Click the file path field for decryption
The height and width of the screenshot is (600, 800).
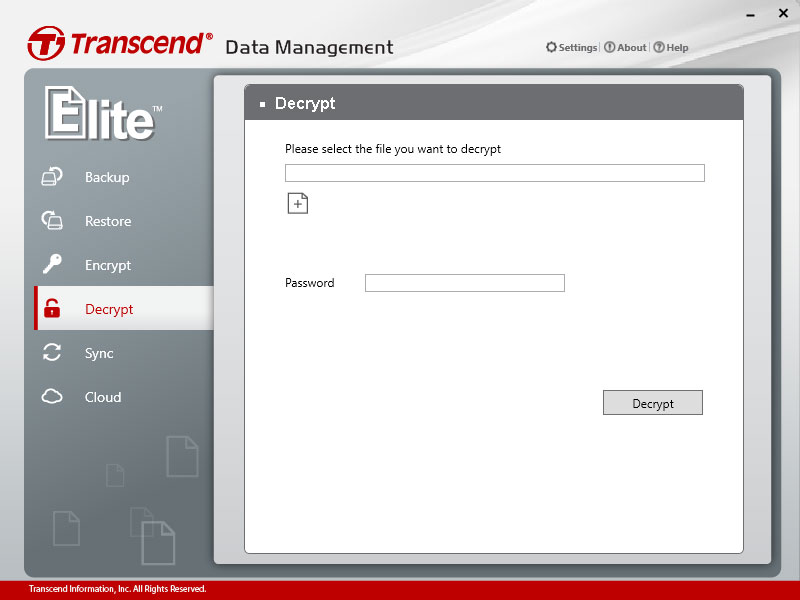(x=495, y=173)
